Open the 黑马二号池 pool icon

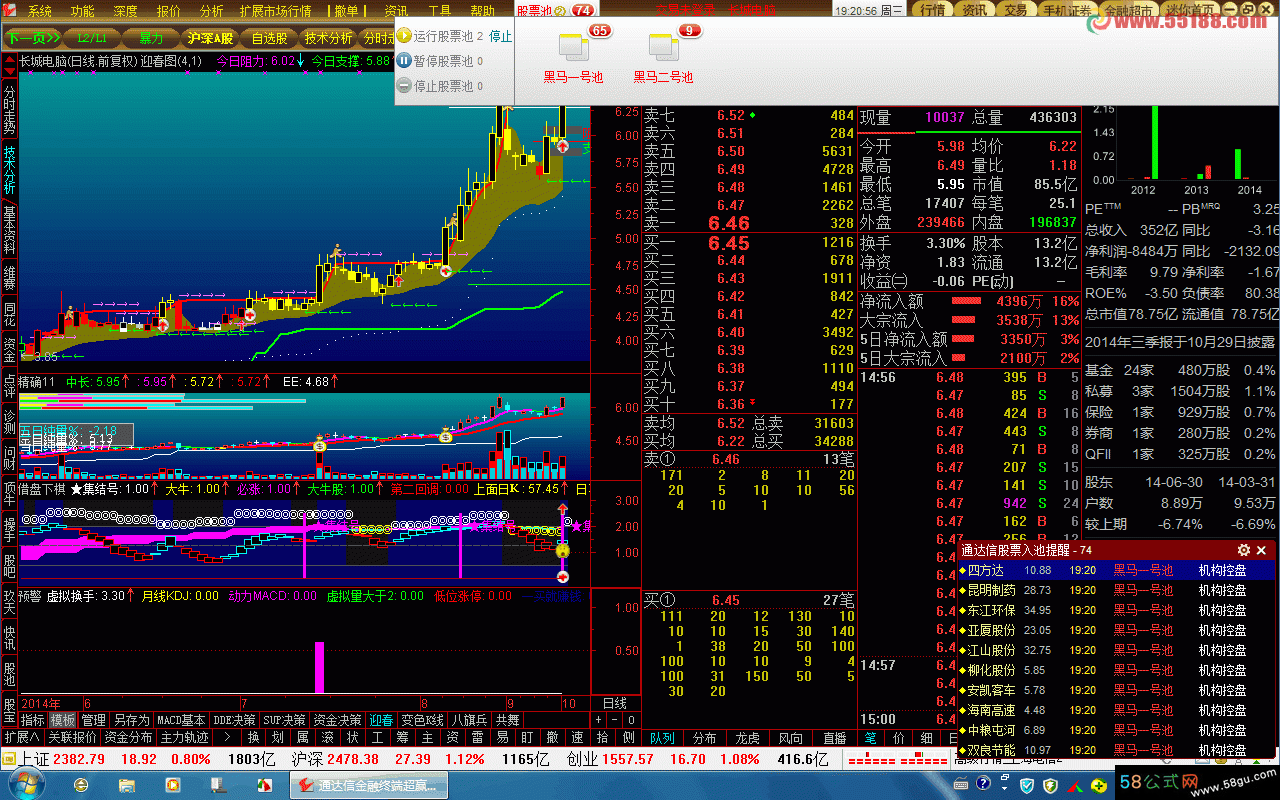(662, 46)
